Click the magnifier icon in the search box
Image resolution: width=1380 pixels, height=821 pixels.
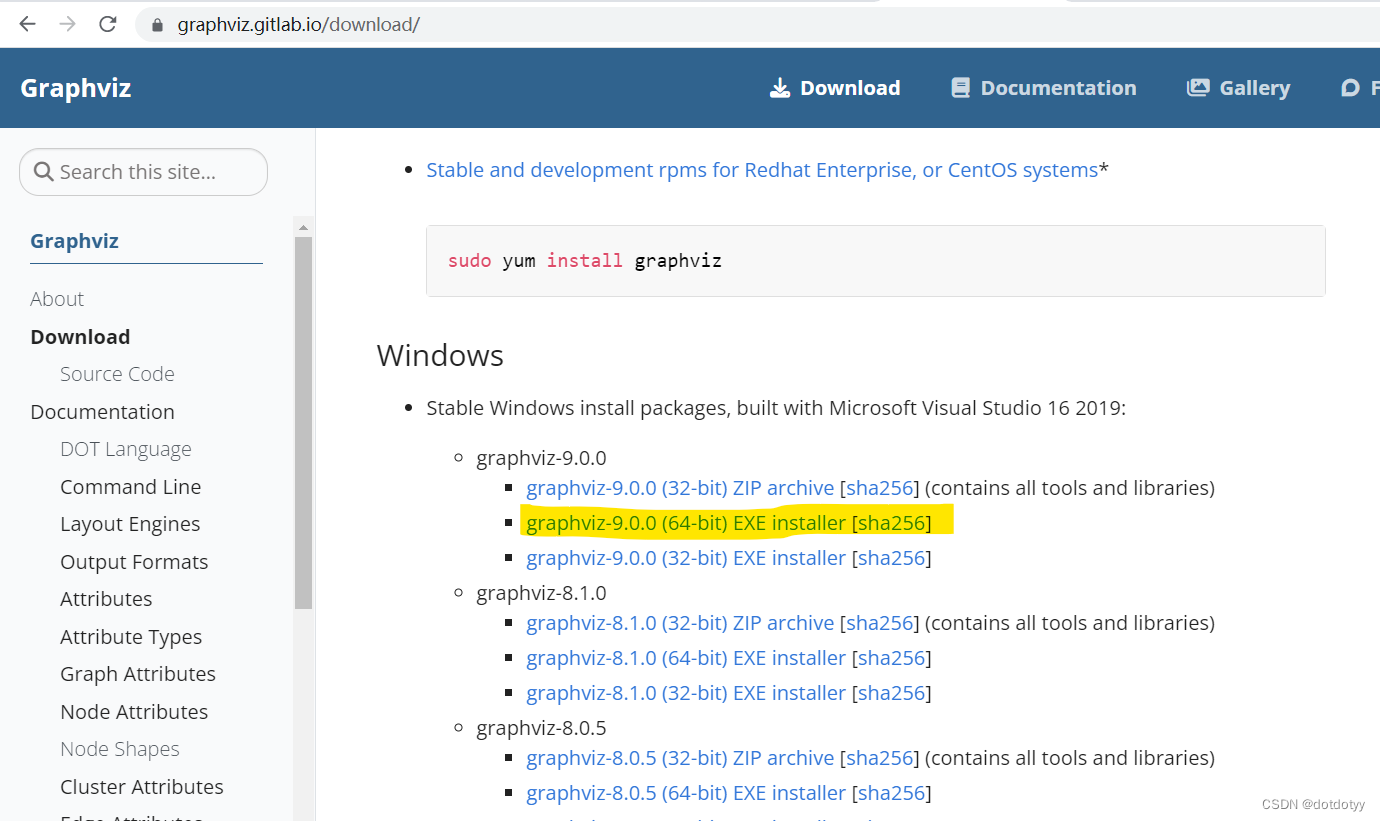[x=44, y=171]
